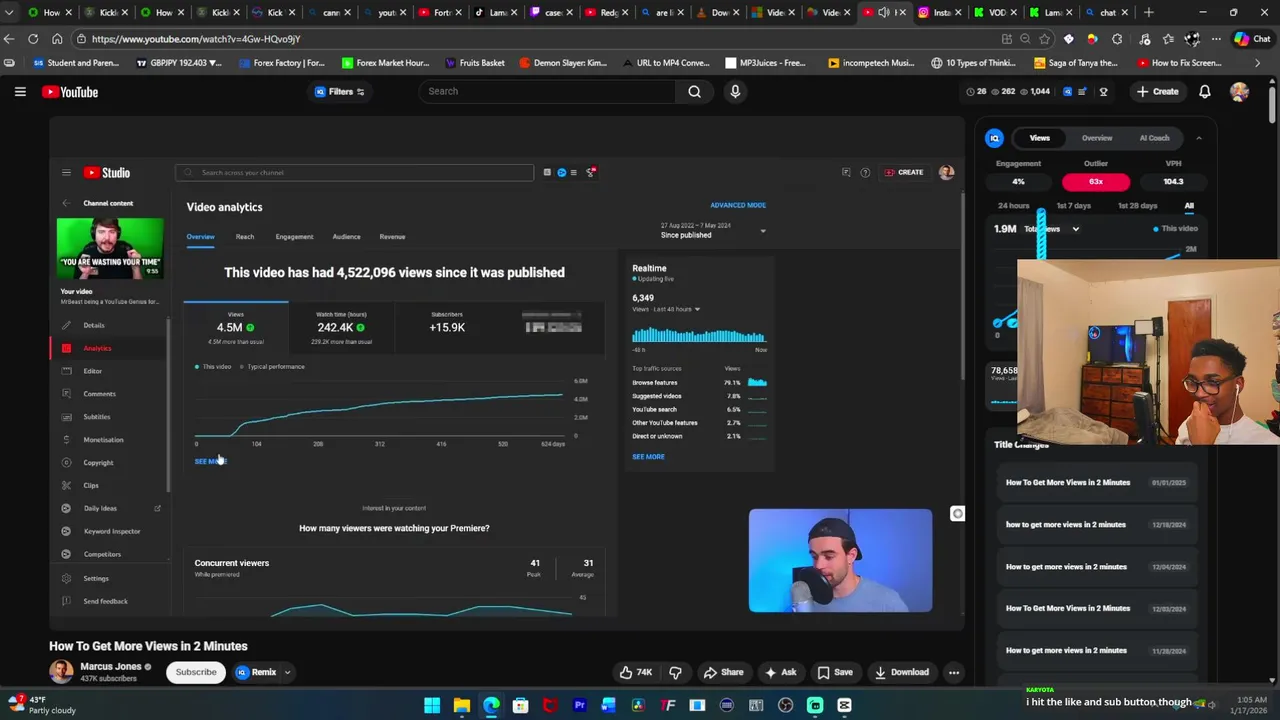The image size is (1280, 720).
Task: Open Fruits Basket bookmark
Action: (474, 63)
